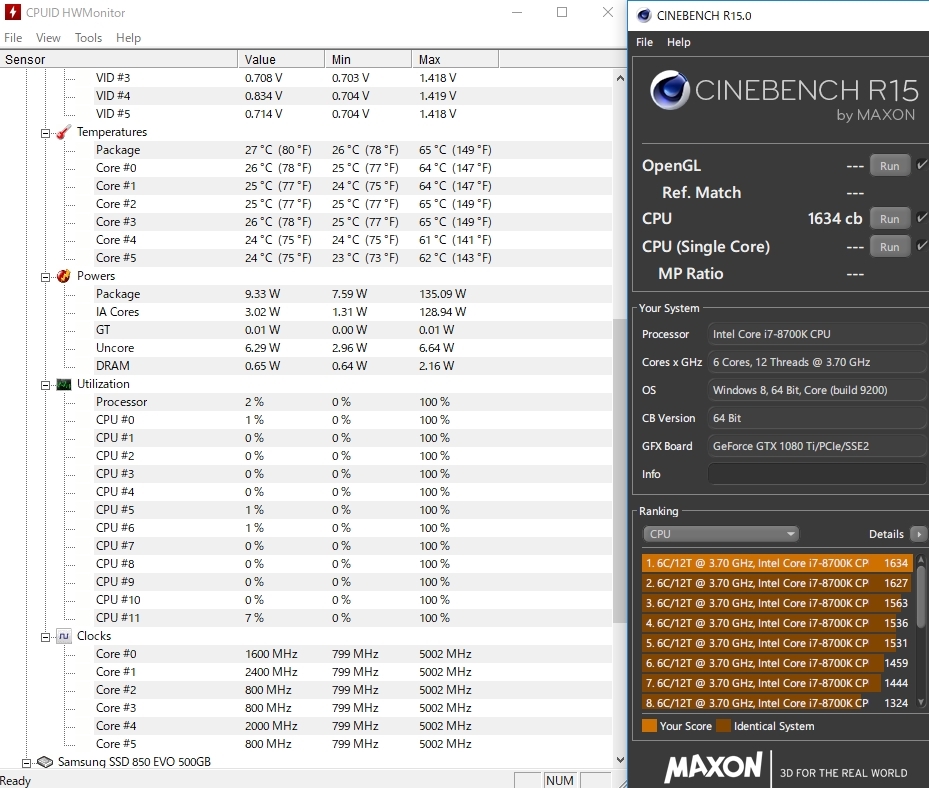Image resolution: width=929 pixels, height=788 pixels.
Task: Click the Min column header
Action: [369, 59]
